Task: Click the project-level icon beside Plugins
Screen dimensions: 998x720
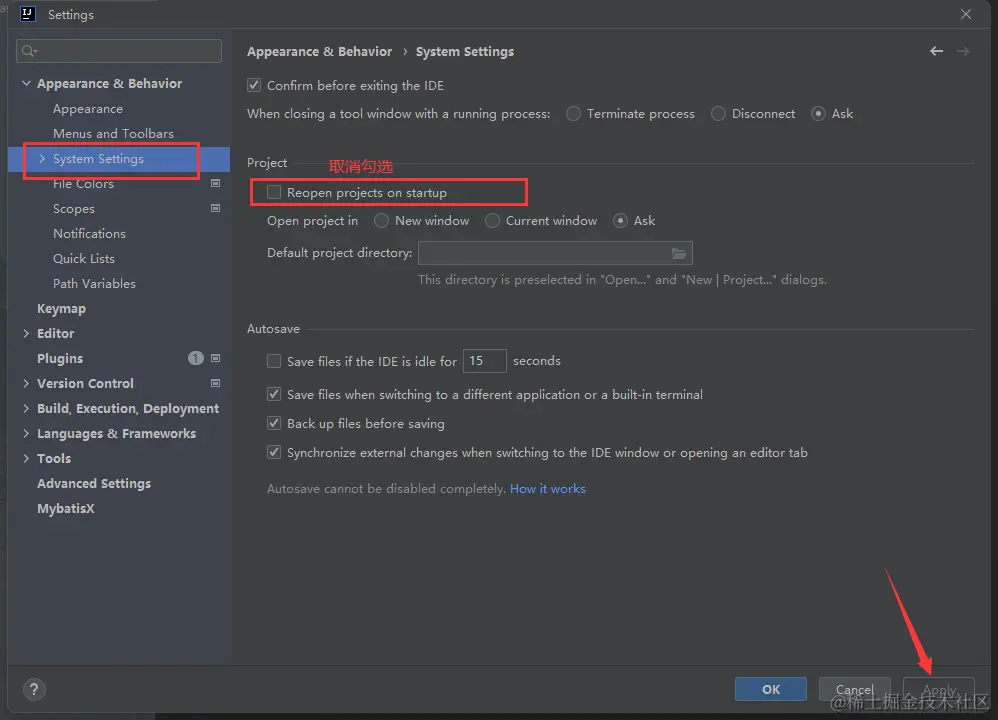Action: point(216,358)
